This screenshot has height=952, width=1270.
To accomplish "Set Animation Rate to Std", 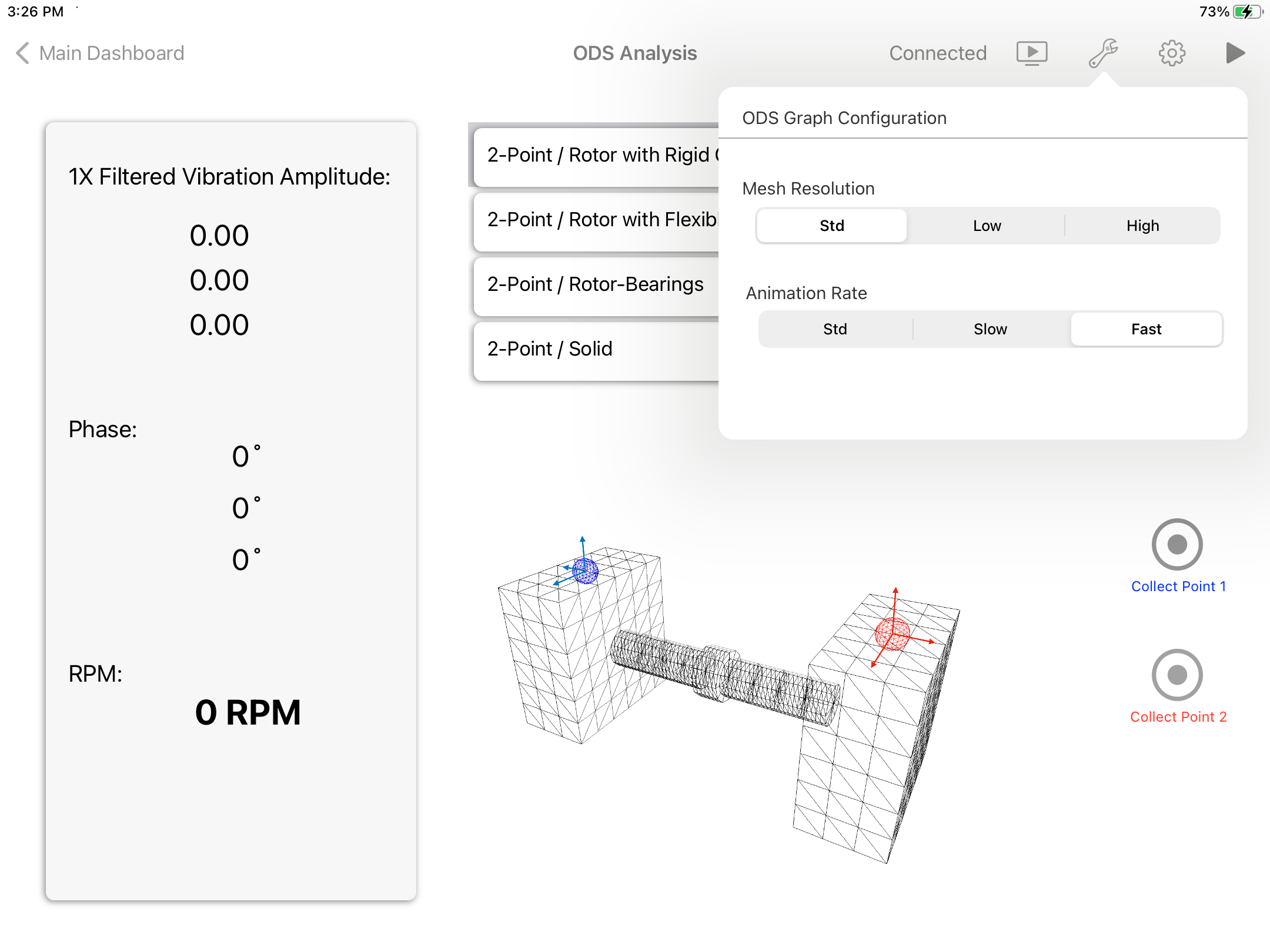I will (x=835, y=329).
